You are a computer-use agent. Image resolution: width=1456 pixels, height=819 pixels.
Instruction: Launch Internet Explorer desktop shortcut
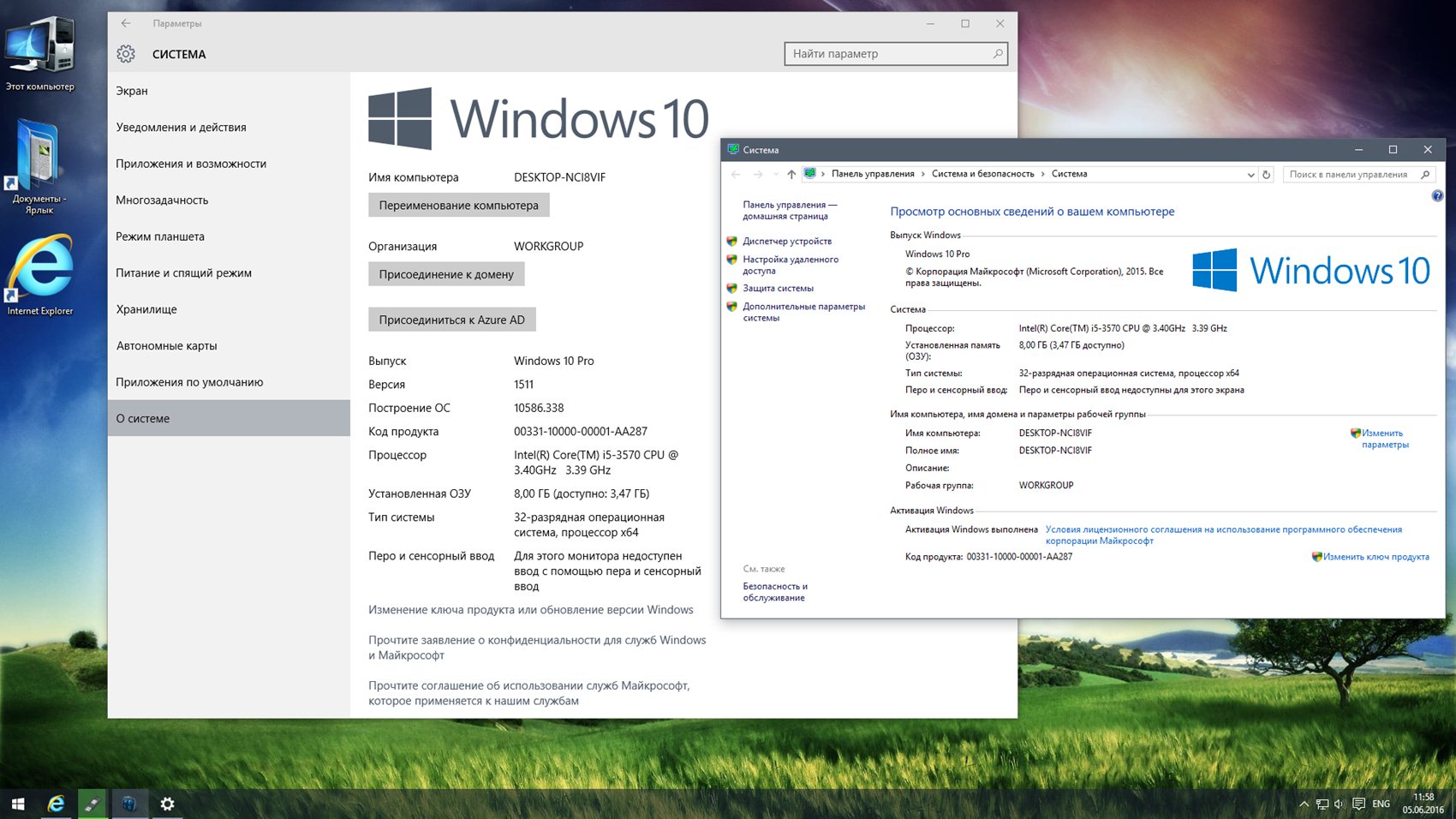point(40,276)
